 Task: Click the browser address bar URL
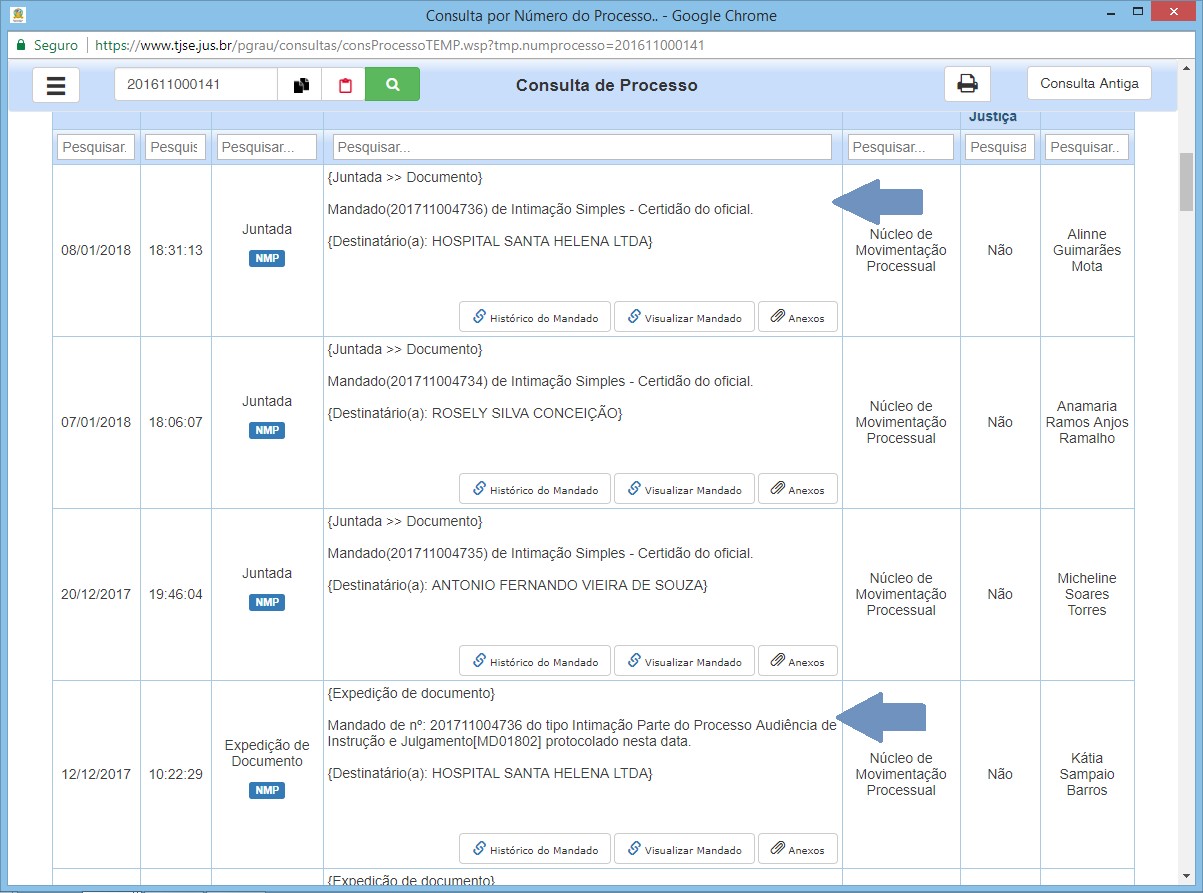tap(400, 46)
